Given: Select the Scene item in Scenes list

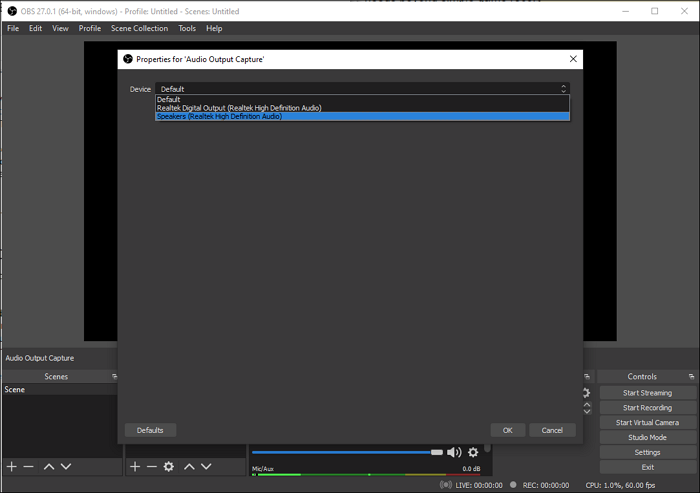Looking at the screenshot, I should click(60, 389).
